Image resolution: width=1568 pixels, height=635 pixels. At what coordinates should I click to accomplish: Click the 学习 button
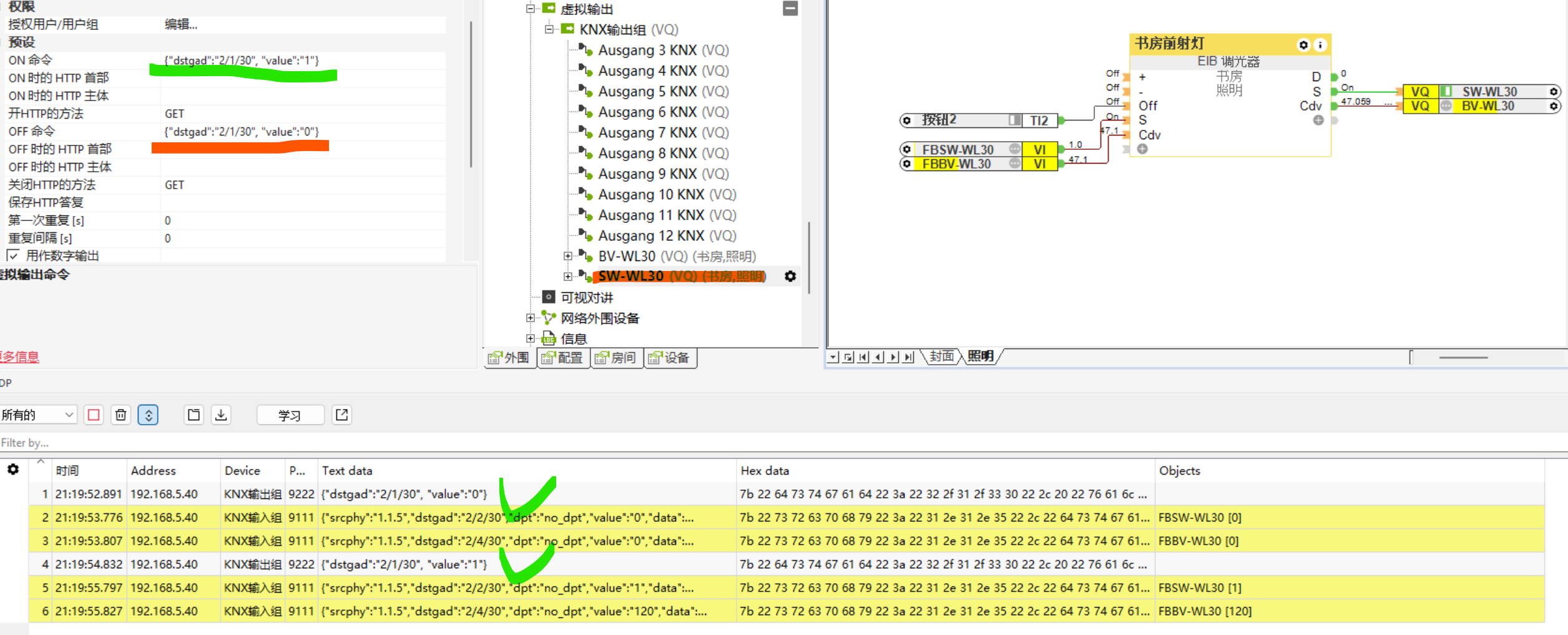(290, 415)
